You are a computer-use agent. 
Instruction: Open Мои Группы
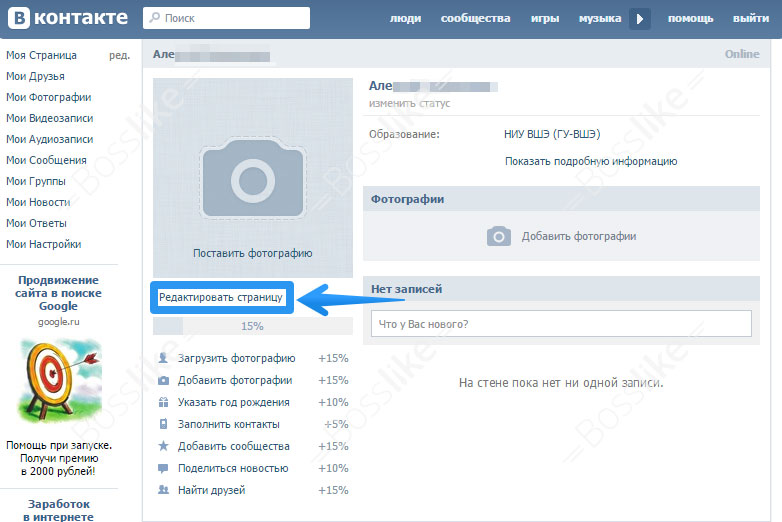point(35,181)
